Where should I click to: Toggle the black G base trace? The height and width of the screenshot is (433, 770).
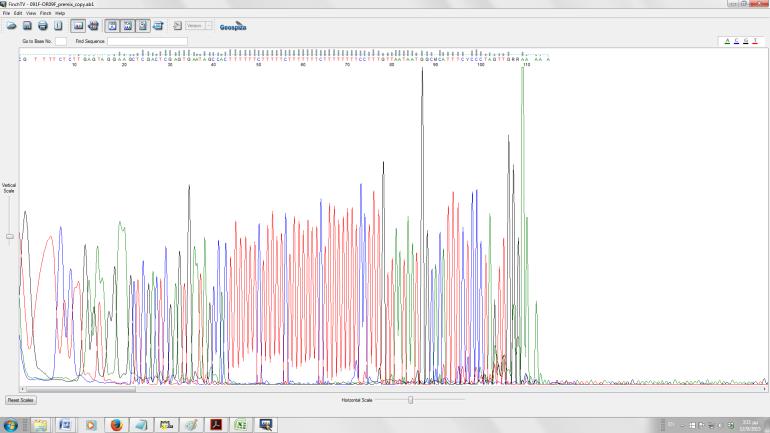click(x=745, y=41)
